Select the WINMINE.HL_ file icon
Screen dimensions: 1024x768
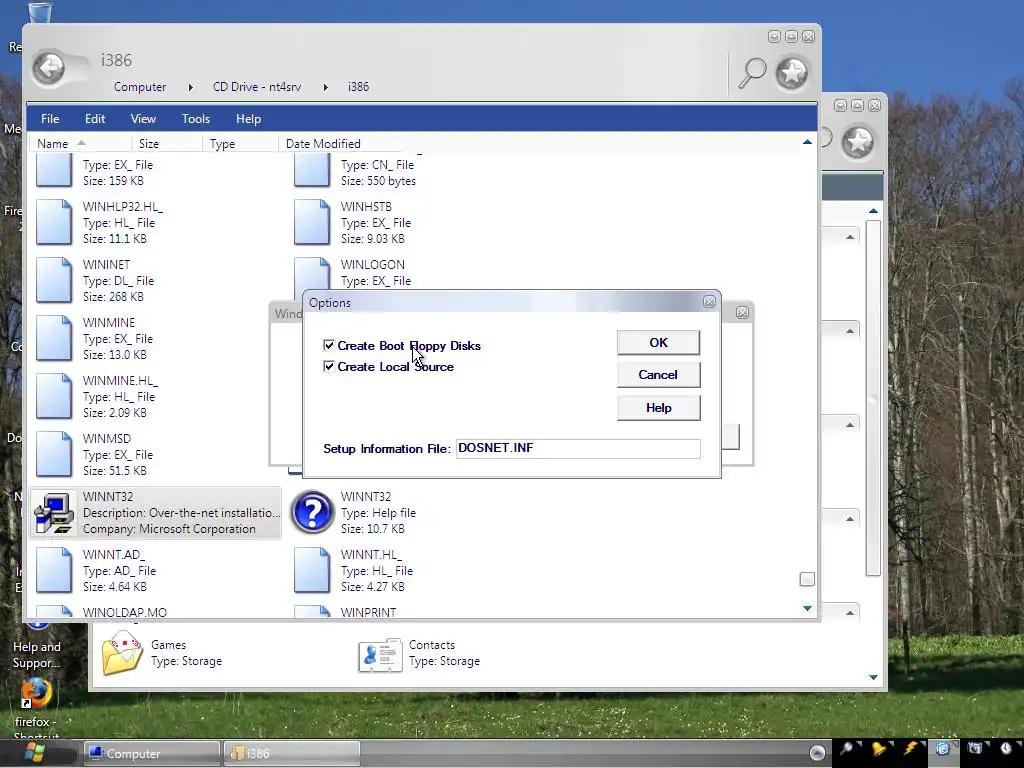pyautogui.click(x=54, y=396)
